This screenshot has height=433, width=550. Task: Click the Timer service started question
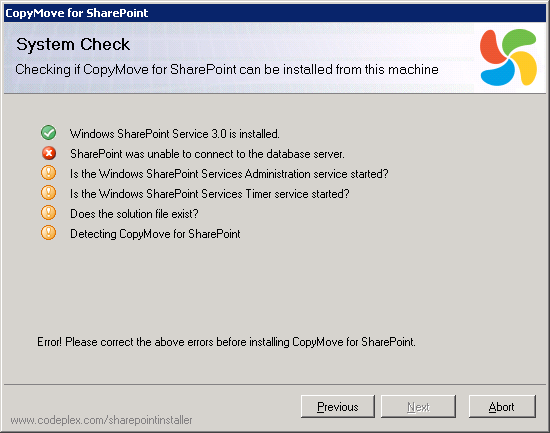pyautogui.click(x=210, y=194)
